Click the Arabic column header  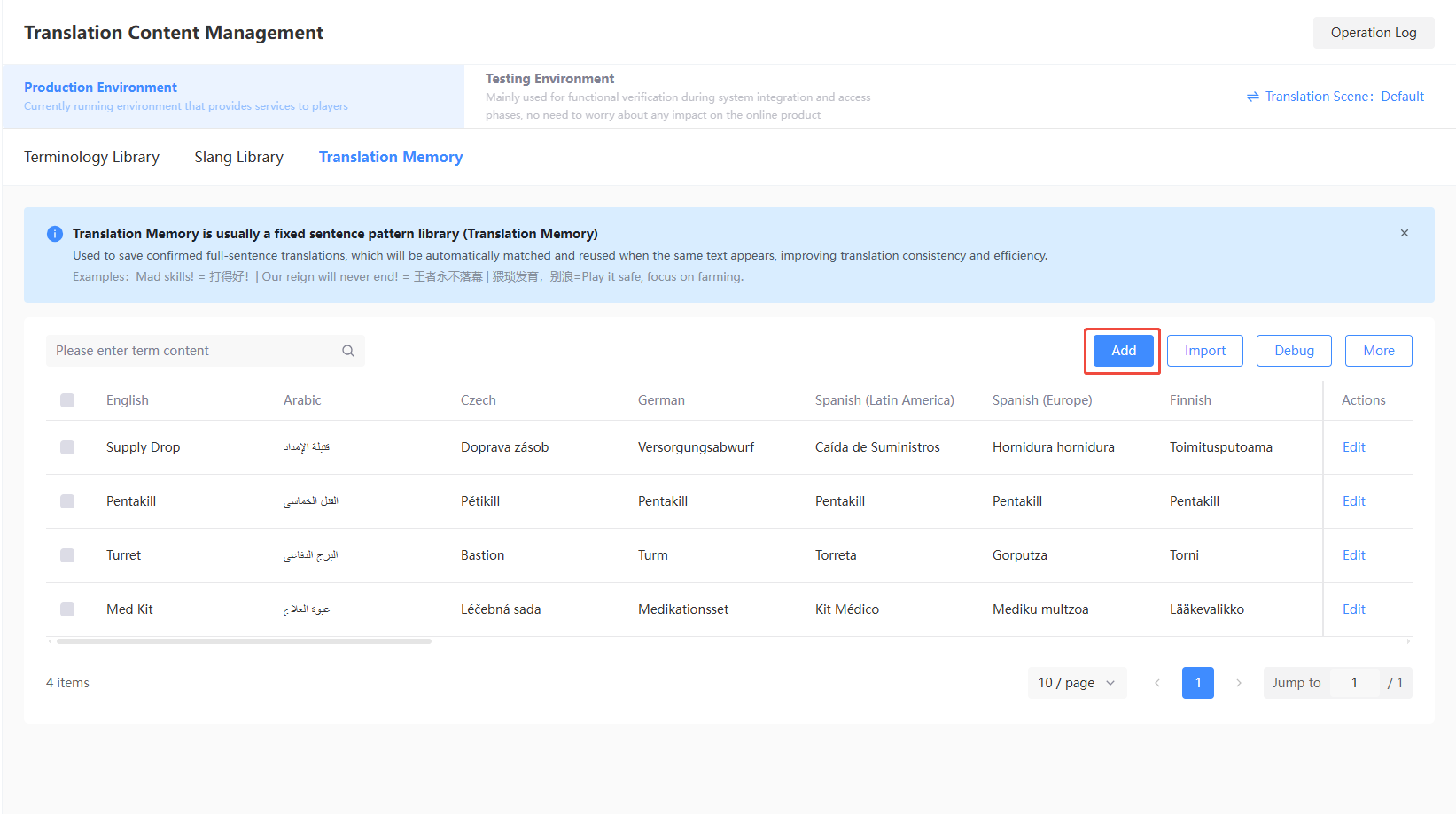click(x=302, y=400)
